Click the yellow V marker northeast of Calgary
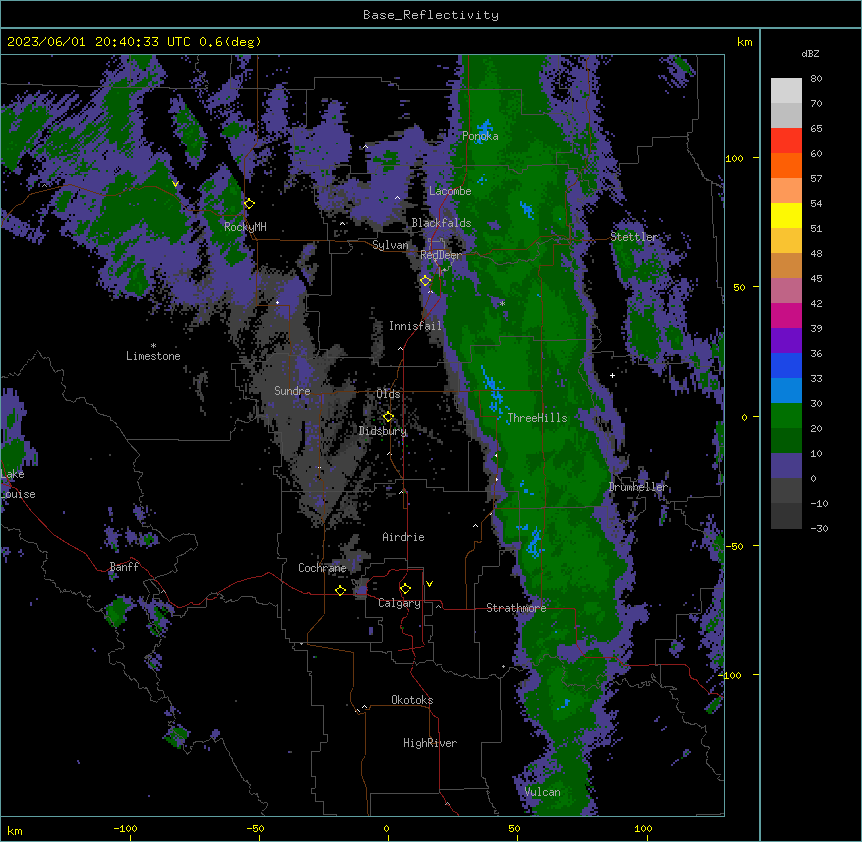The width and height of the screenshot is (862, 842). pyautogui.click(x=429, y=584)
